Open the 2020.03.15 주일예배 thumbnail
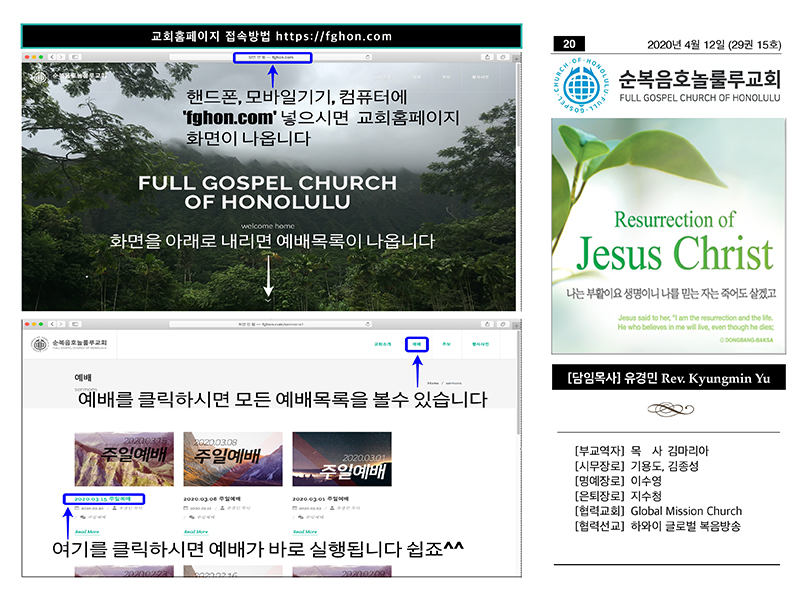The image size is (792, 612). tap(124, 459)
